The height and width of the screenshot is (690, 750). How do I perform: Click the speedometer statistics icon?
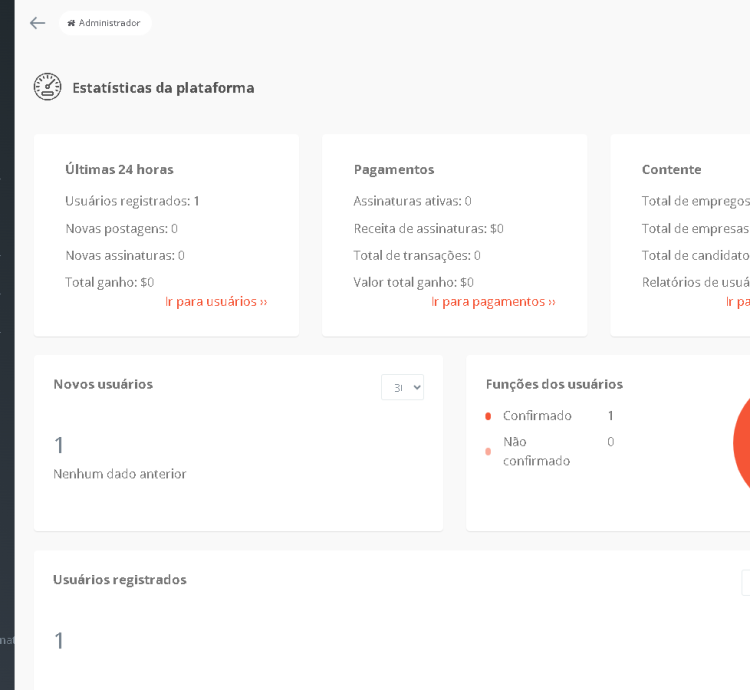click(x=47, y=87)
